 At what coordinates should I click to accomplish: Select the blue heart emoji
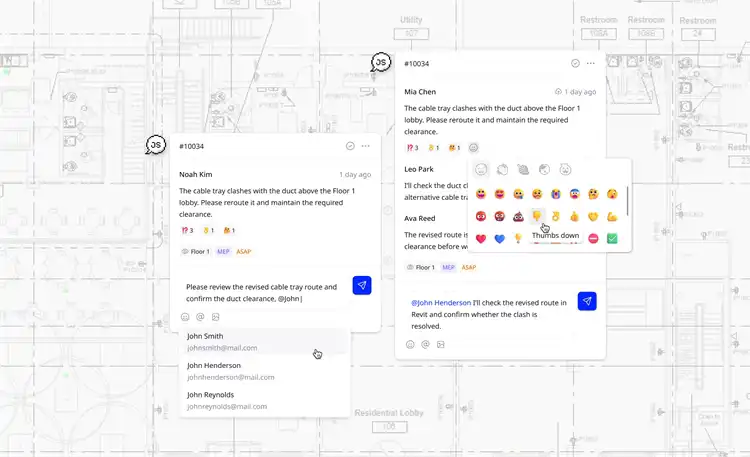pos(499,238)
